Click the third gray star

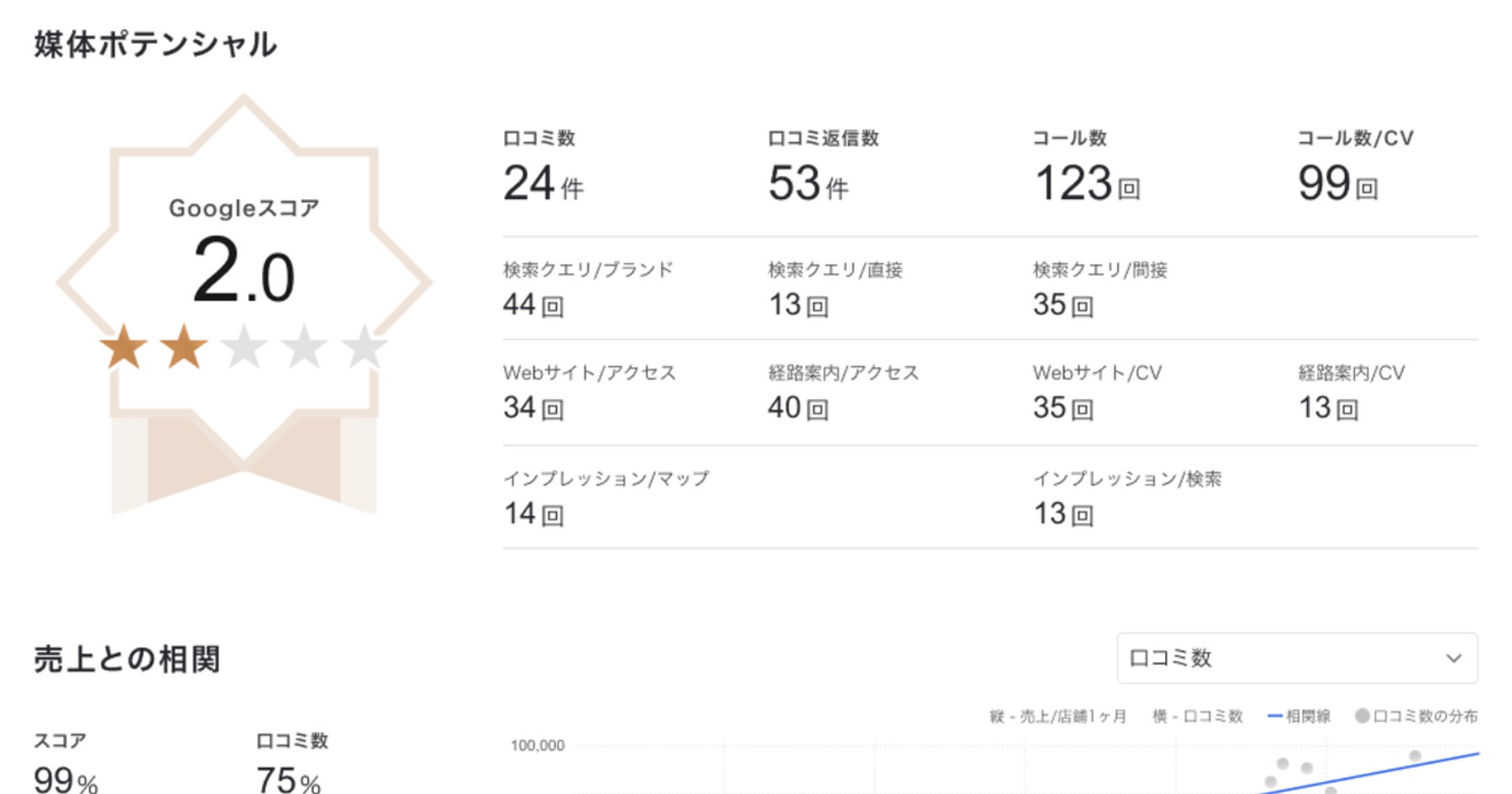pos(244,347)
